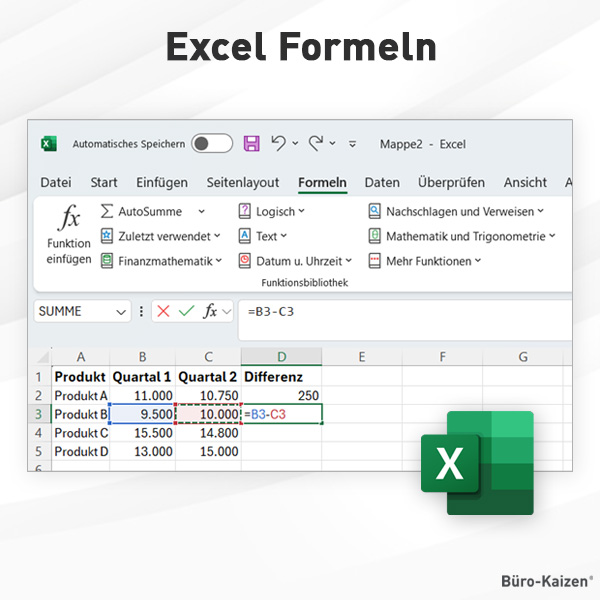Click the formula bar fx icon
The image size is (600, 600).
pyautogui.click(x=210, y=311)
